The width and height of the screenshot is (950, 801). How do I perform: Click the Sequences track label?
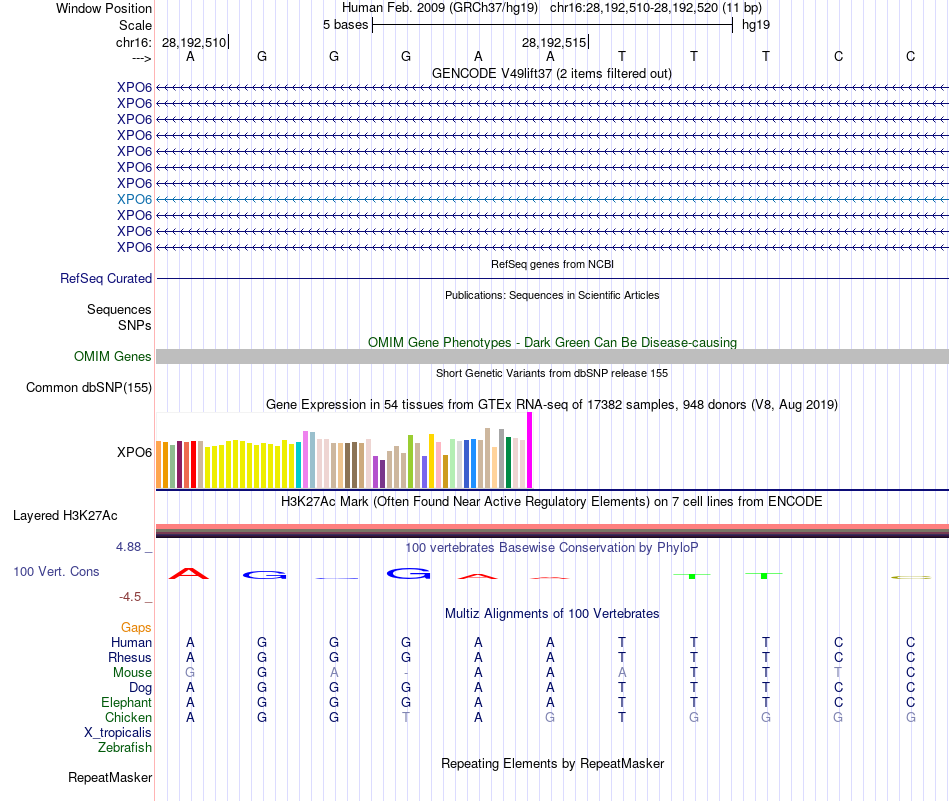(x=119, y=310)
